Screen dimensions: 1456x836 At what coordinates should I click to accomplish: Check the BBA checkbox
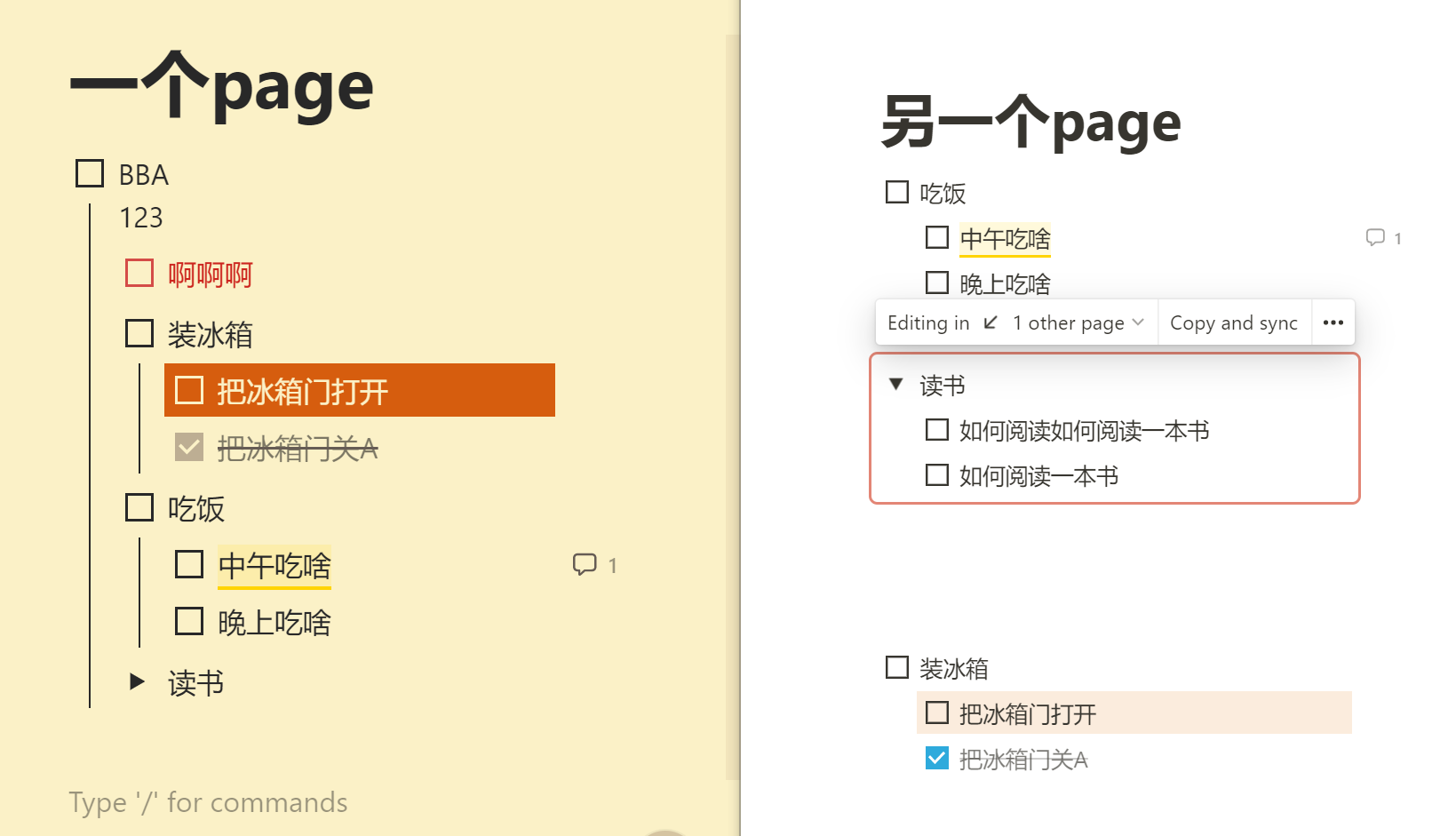click(90, 173)
